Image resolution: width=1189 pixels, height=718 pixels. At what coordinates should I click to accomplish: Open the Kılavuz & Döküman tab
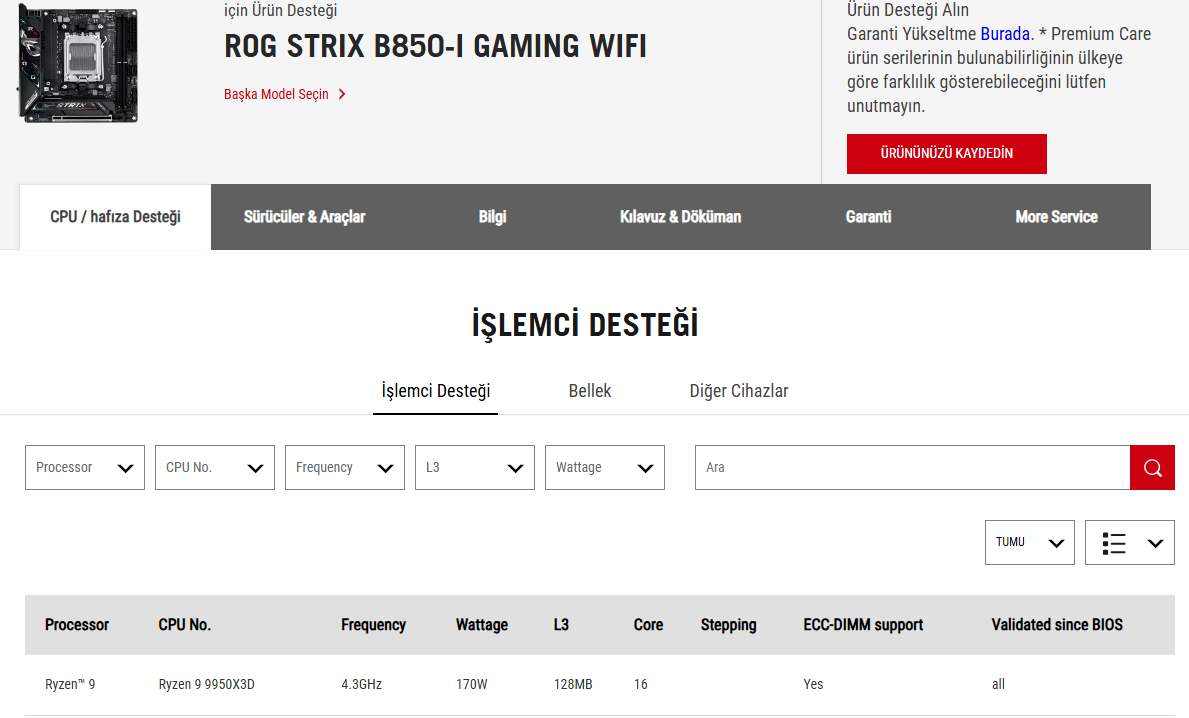pos(680,217)
